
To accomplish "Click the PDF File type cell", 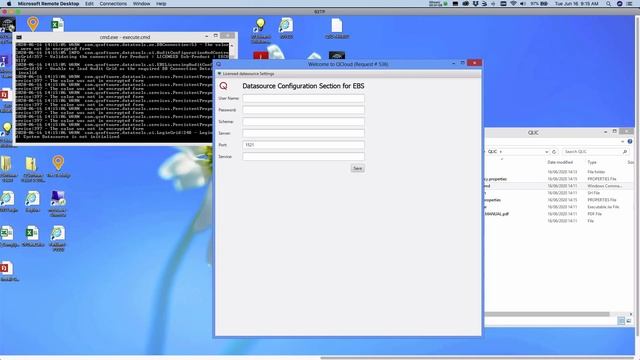I will pyautogui.click(x=594, y=214).
